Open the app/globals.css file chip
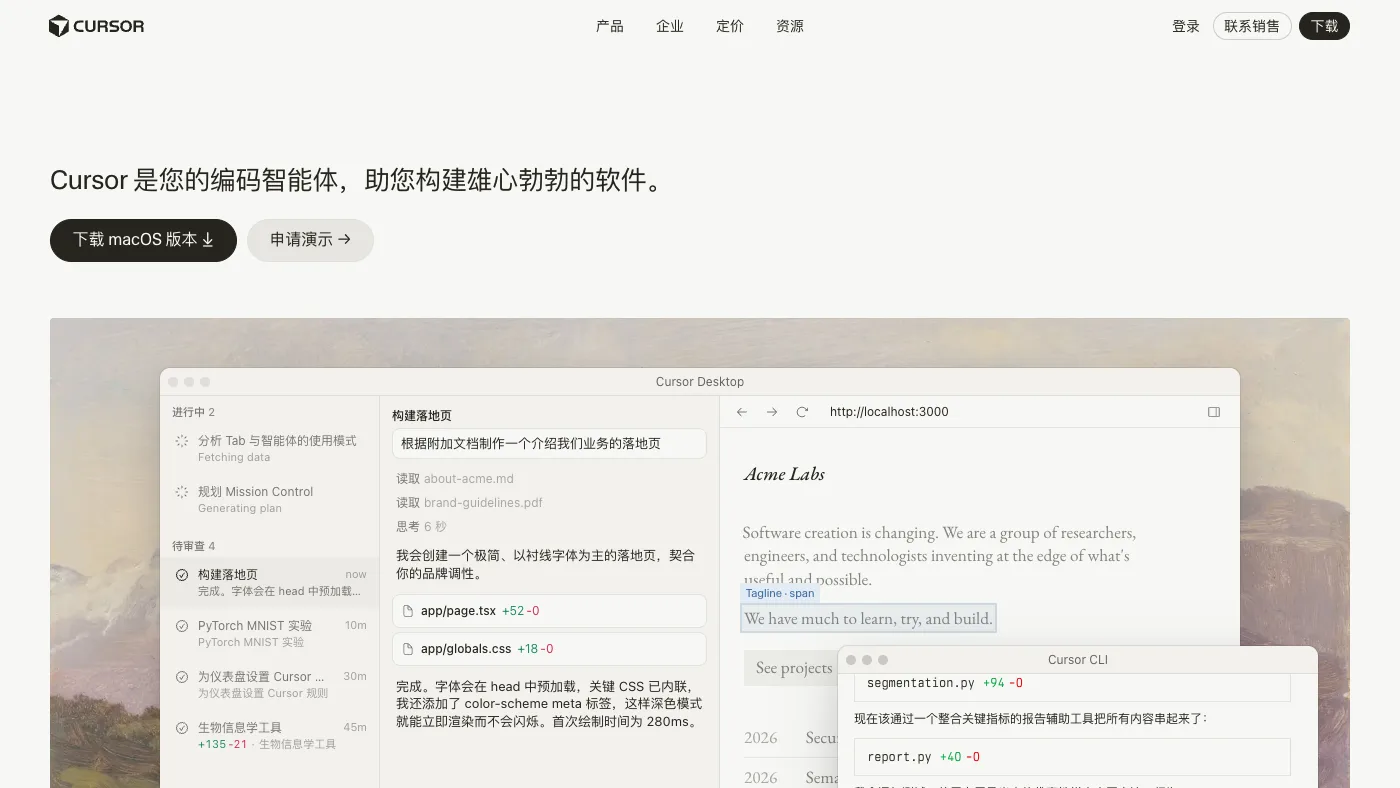 point(549,649)
